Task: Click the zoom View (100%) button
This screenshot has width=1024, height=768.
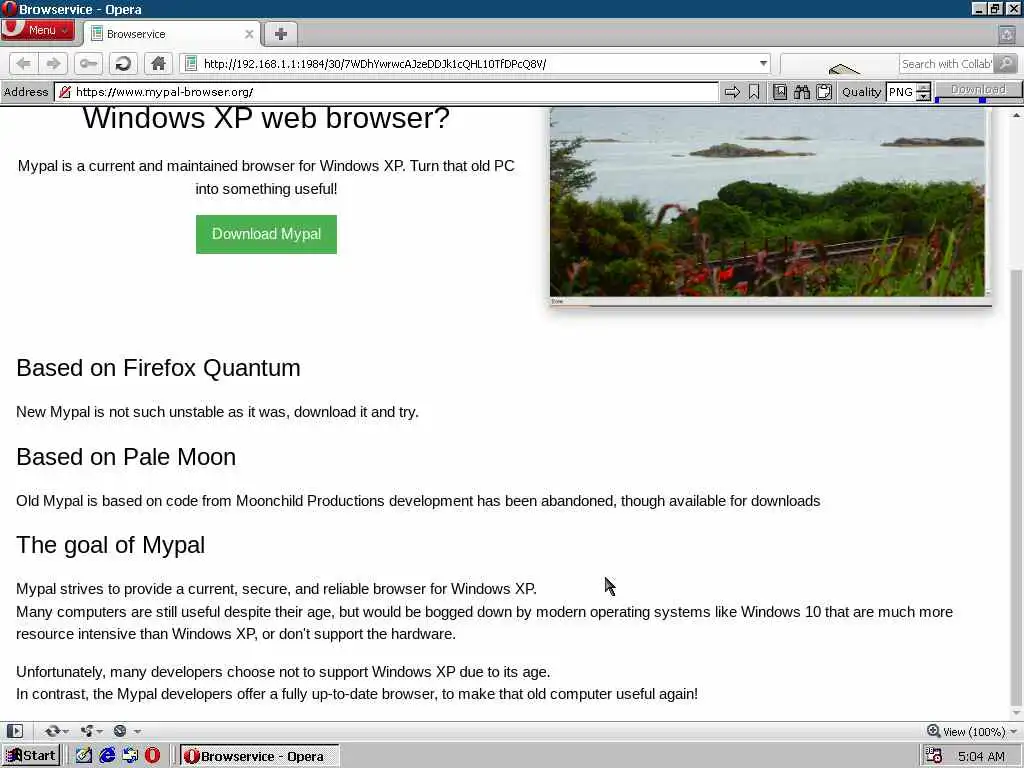Action: tap(966, 731)
